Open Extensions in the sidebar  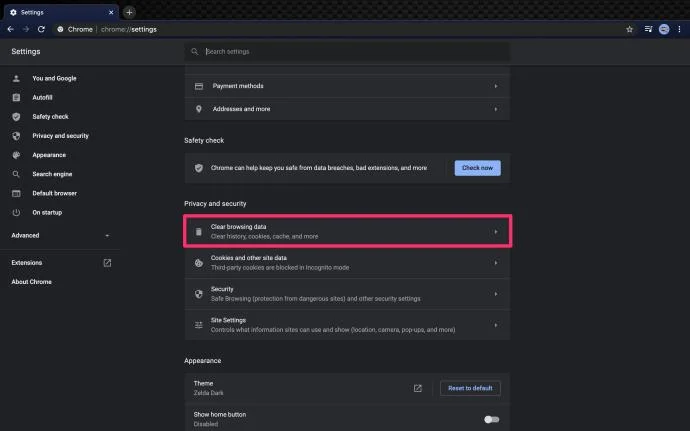click(x=27, y=263)
